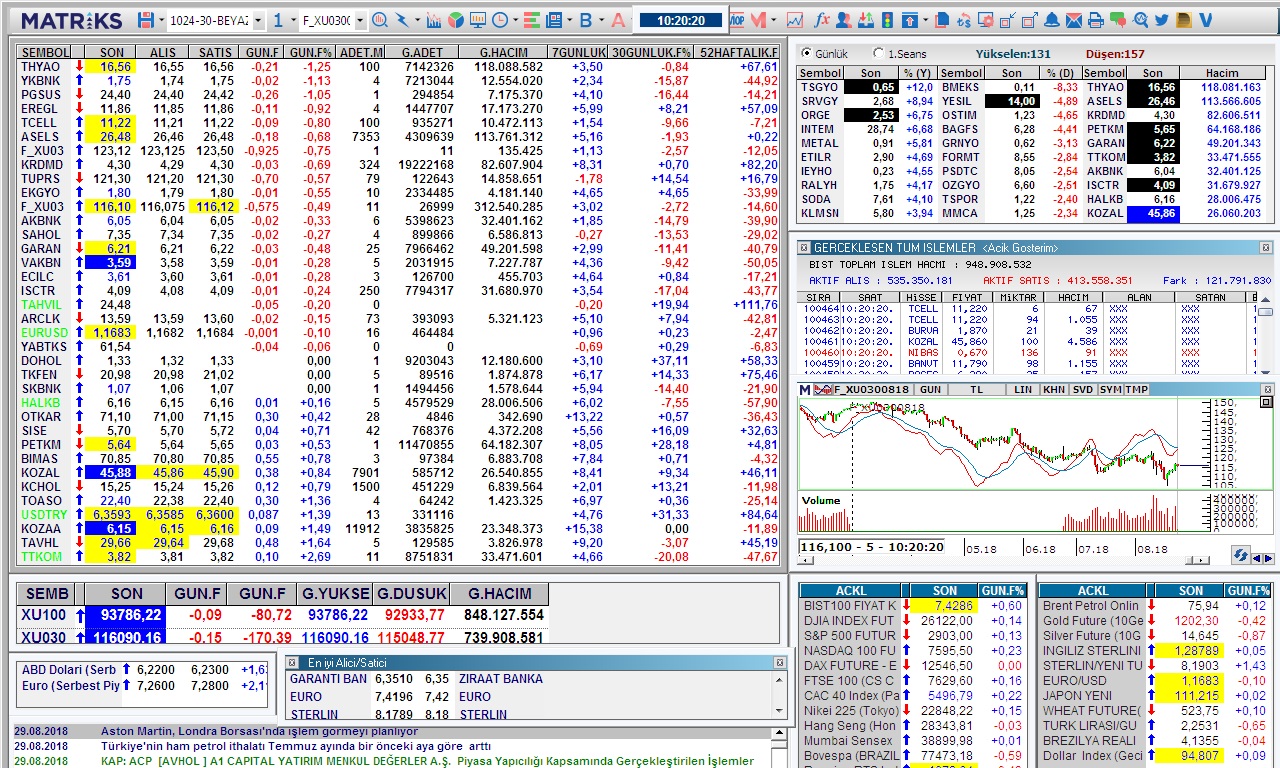Screen dimensions: 1280x768
Task: Select the THYAO row in the watchlist
Action: (x=398, y=66)
